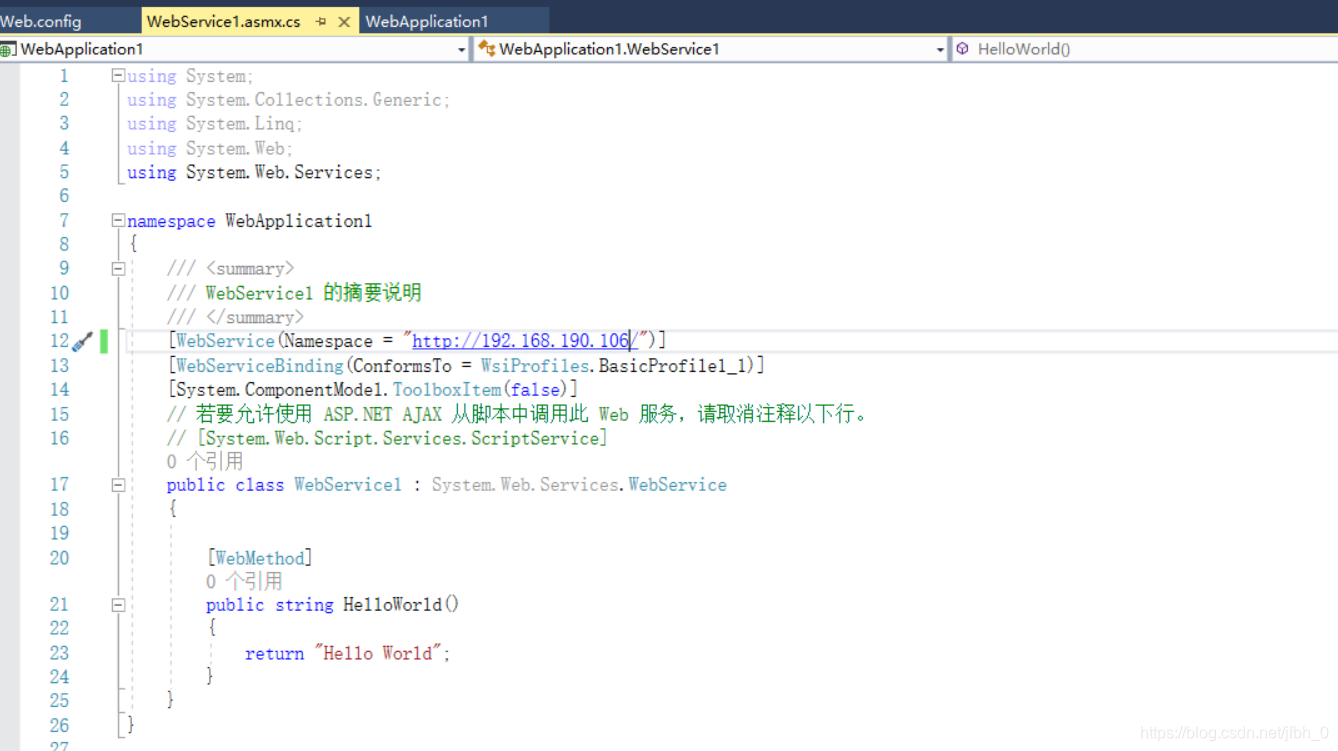Viewport: 1338px width, 751px height.
Task: Click line number 20 in margin
Action: point(60,558)
